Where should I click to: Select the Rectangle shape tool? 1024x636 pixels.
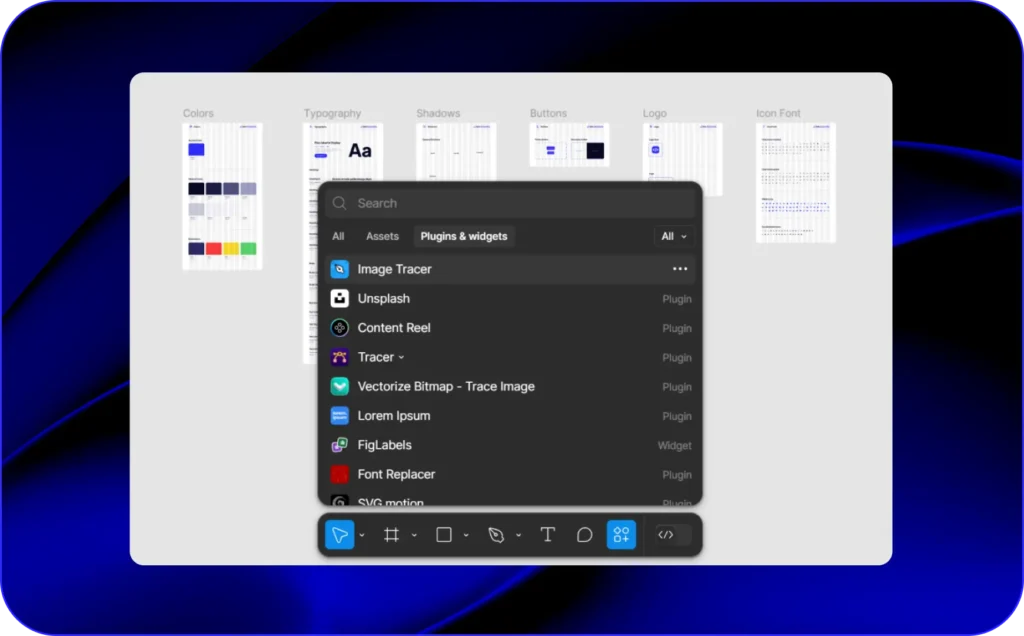point(444,535)
